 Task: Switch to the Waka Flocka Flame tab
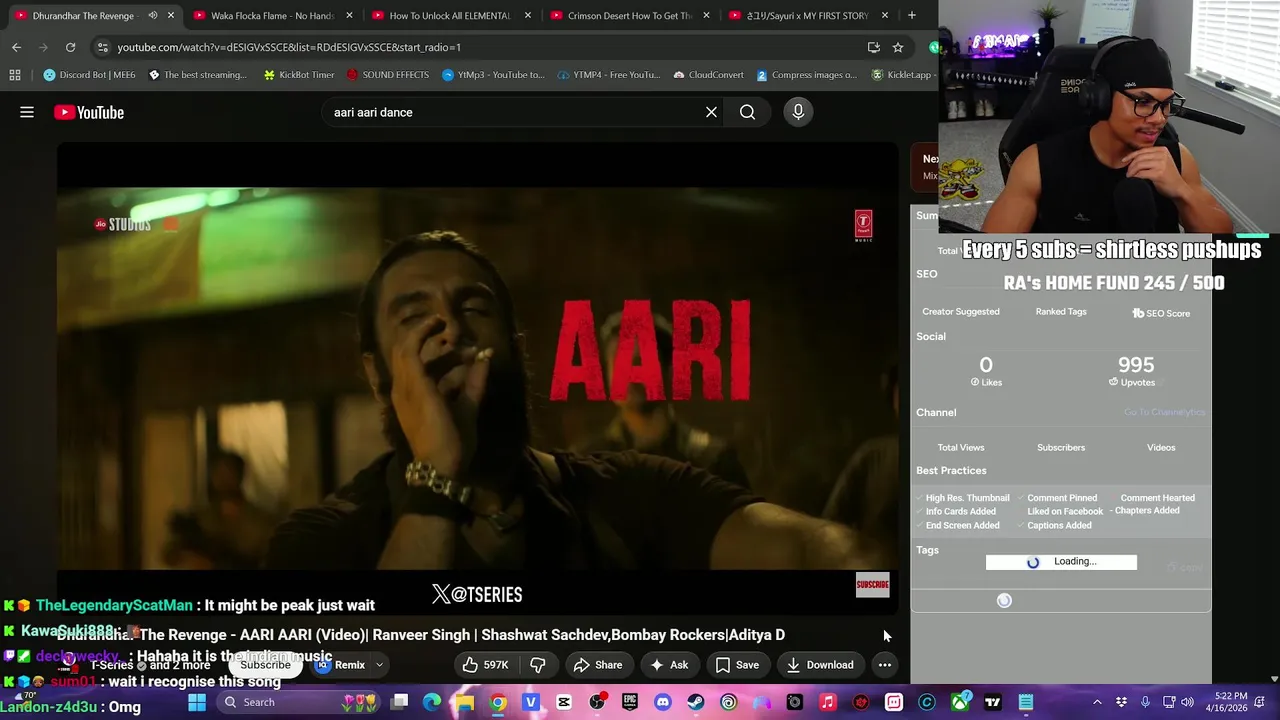(271, 15)
